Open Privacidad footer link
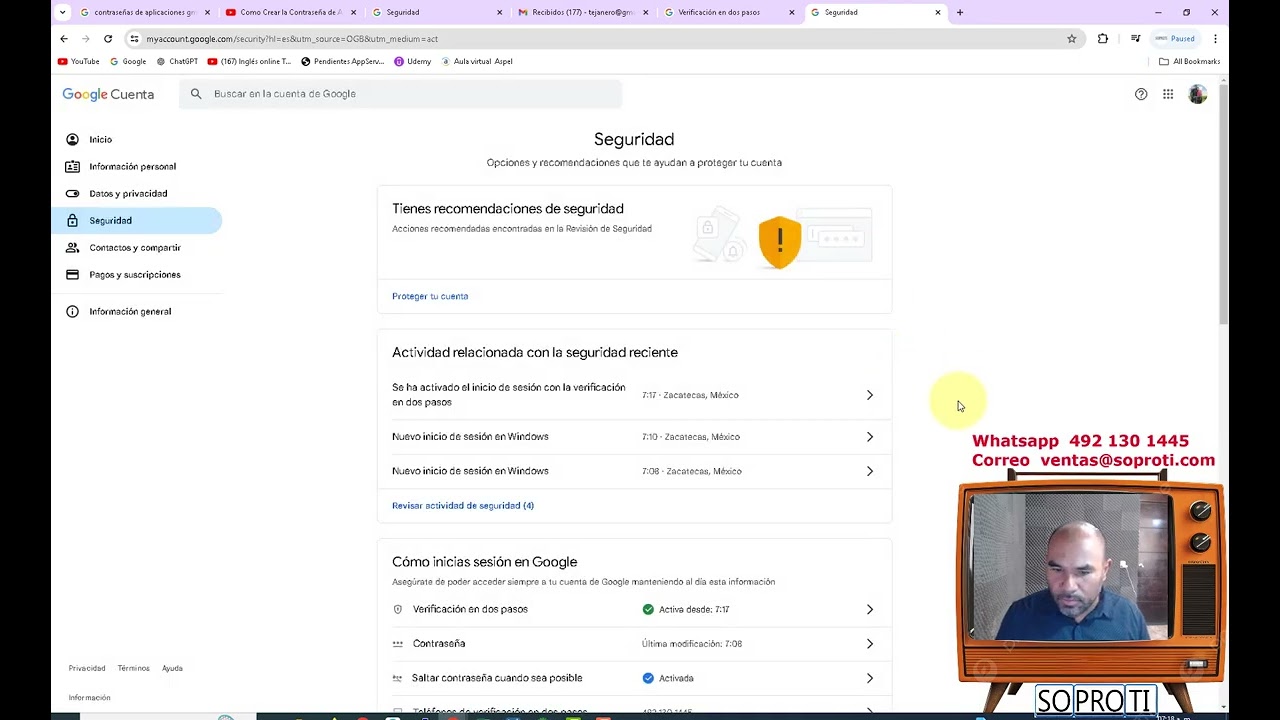 (87, 668)
